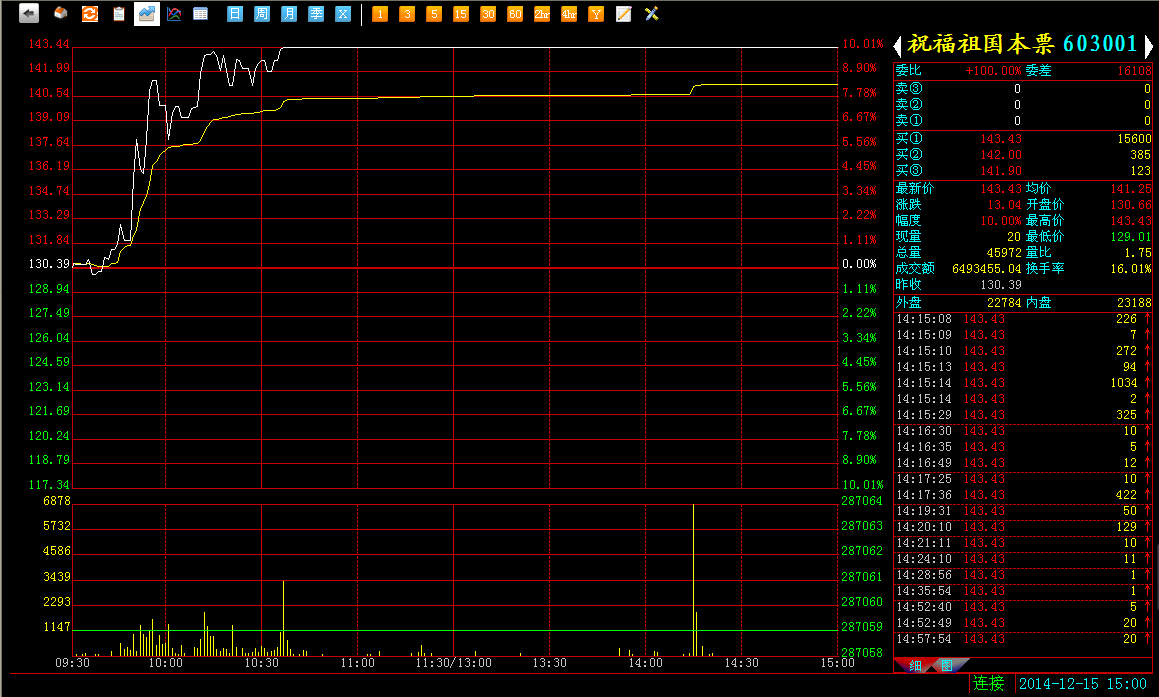Switch to the K-line curves chart icon
The width and height of the screenshot is (1159, 697).
(x=174, y=13)
